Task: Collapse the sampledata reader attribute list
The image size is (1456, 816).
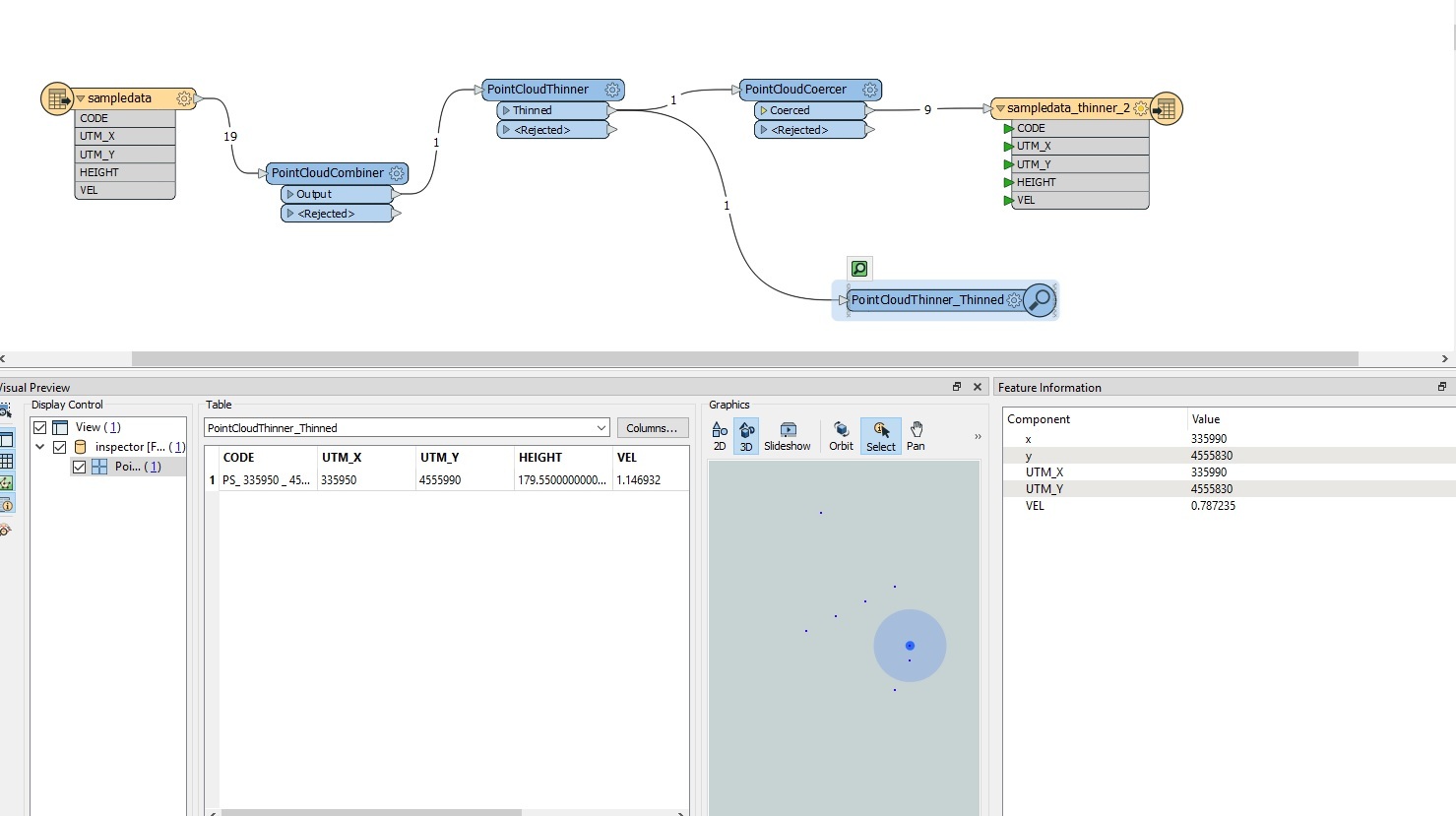Action: pos(81,98)
